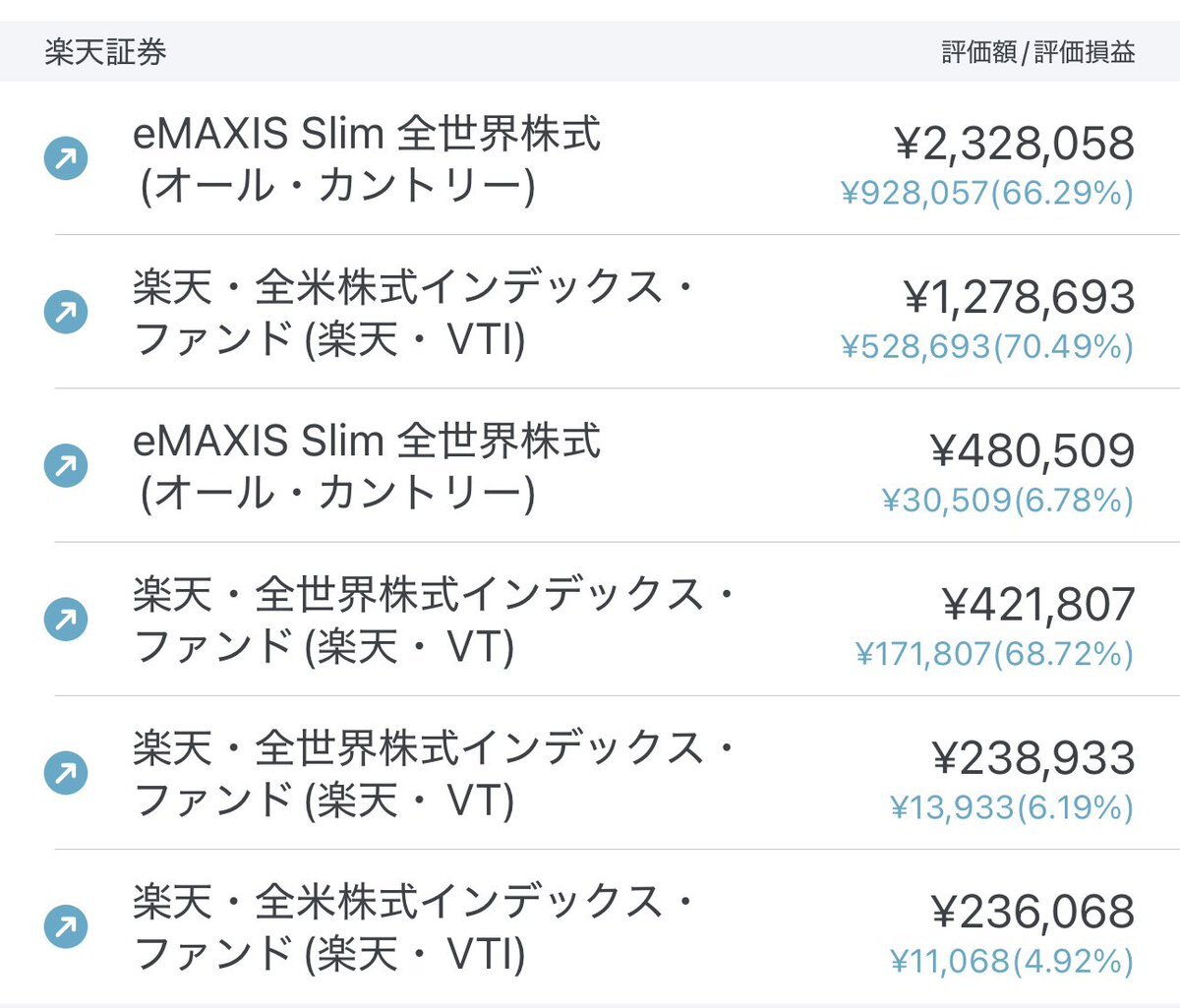Select valuation amount ¥1,278,693
1180x1008 pixels.
point(1020,297)
